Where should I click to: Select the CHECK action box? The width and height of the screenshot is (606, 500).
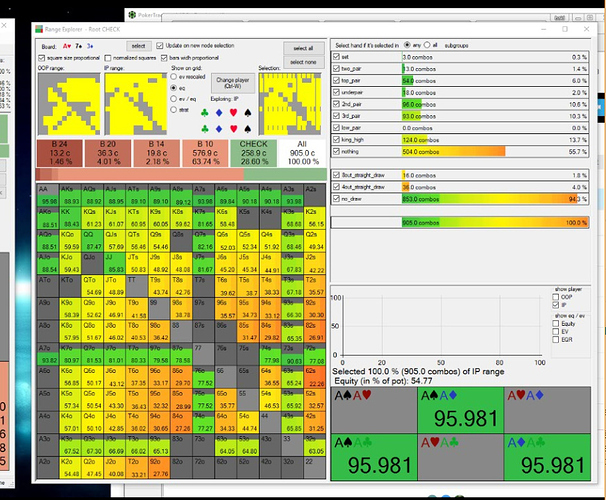pos(254,153)
